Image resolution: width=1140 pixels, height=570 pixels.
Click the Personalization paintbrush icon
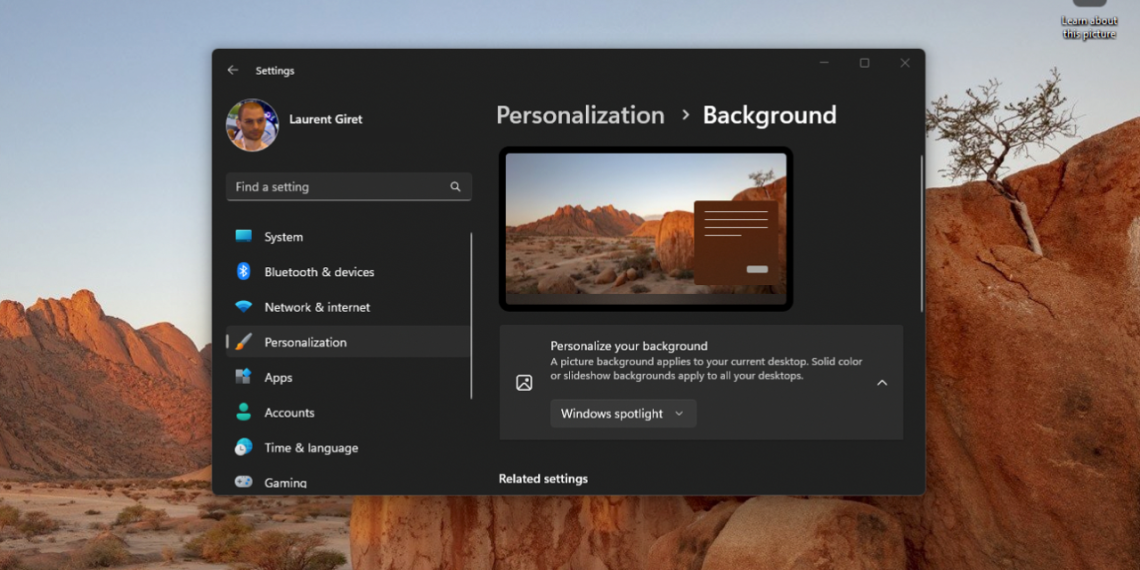pyautogui.click(x=243, y=342)
